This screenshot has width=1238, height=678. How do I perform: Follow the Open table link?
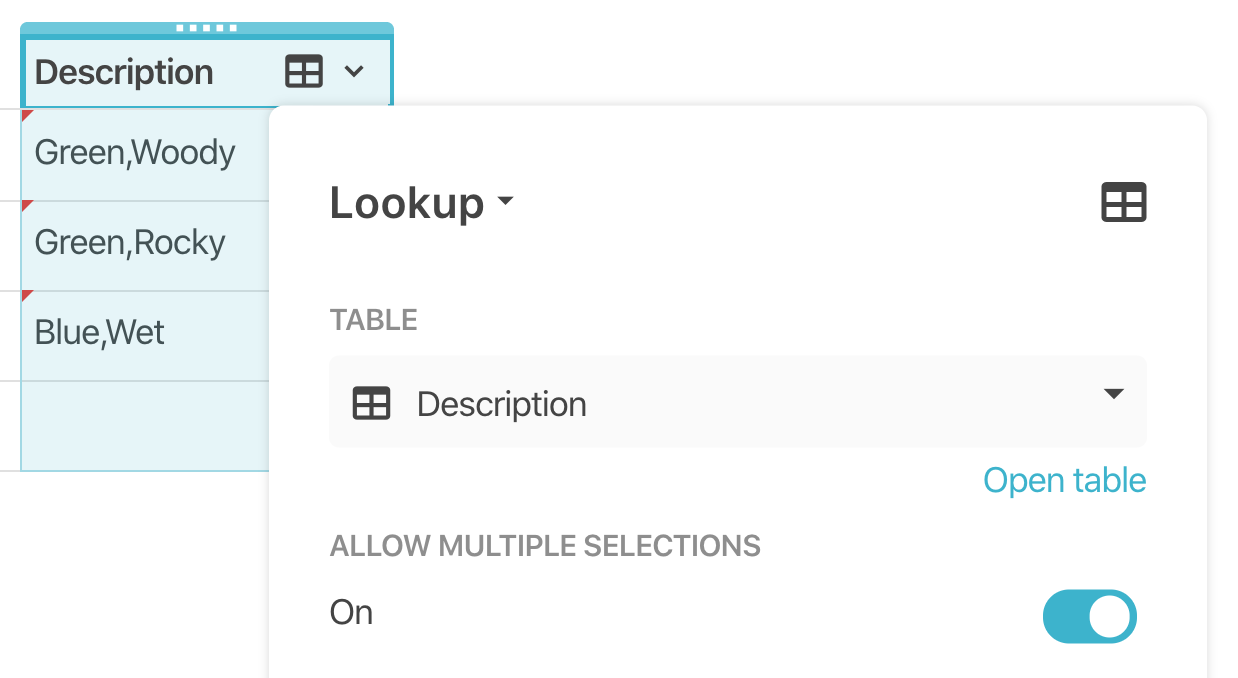pos(1064,480)
